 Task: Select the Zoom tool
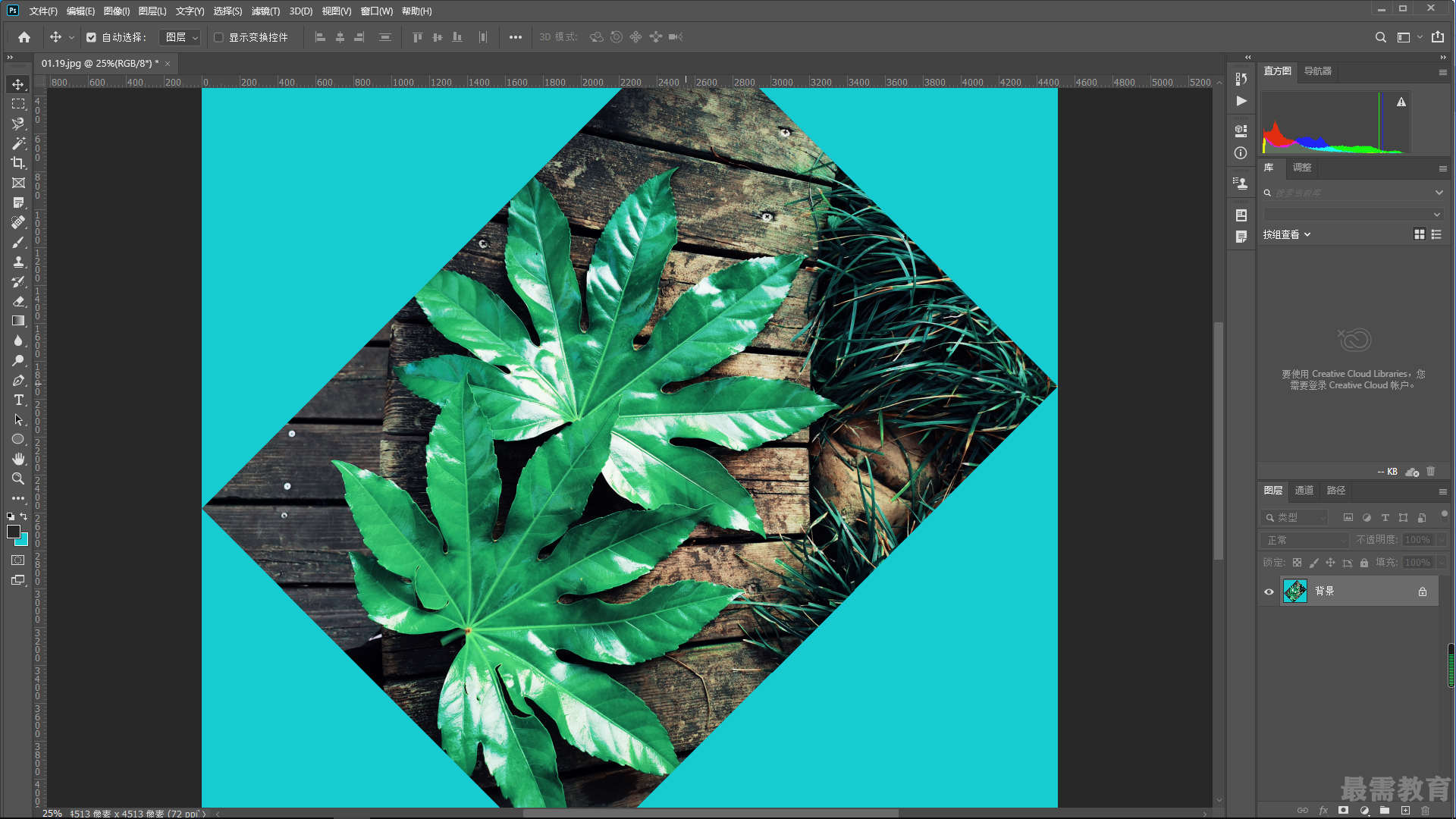pos(18,479)
